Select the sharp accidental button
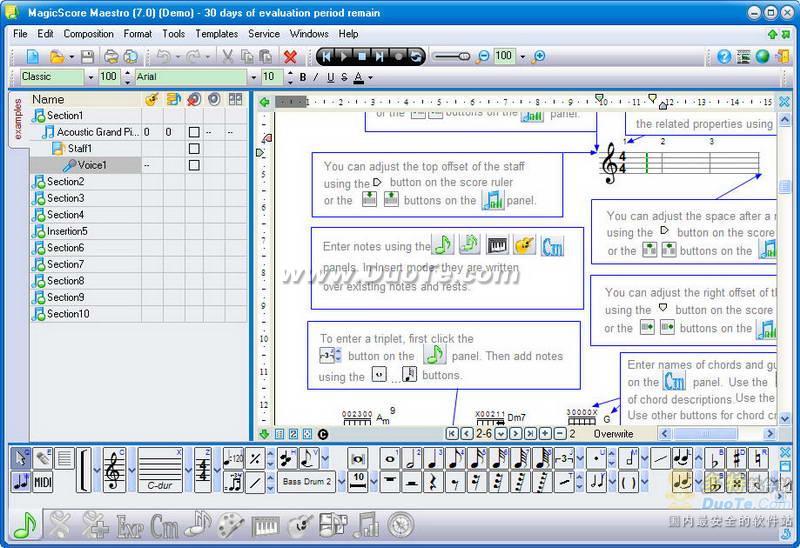 click(x=736, y=459)
